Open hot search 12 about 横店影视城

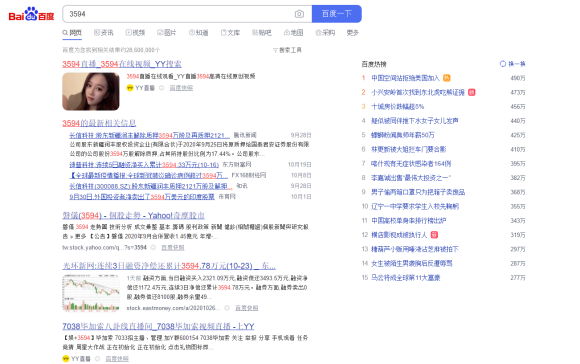[x=399, y=235]
